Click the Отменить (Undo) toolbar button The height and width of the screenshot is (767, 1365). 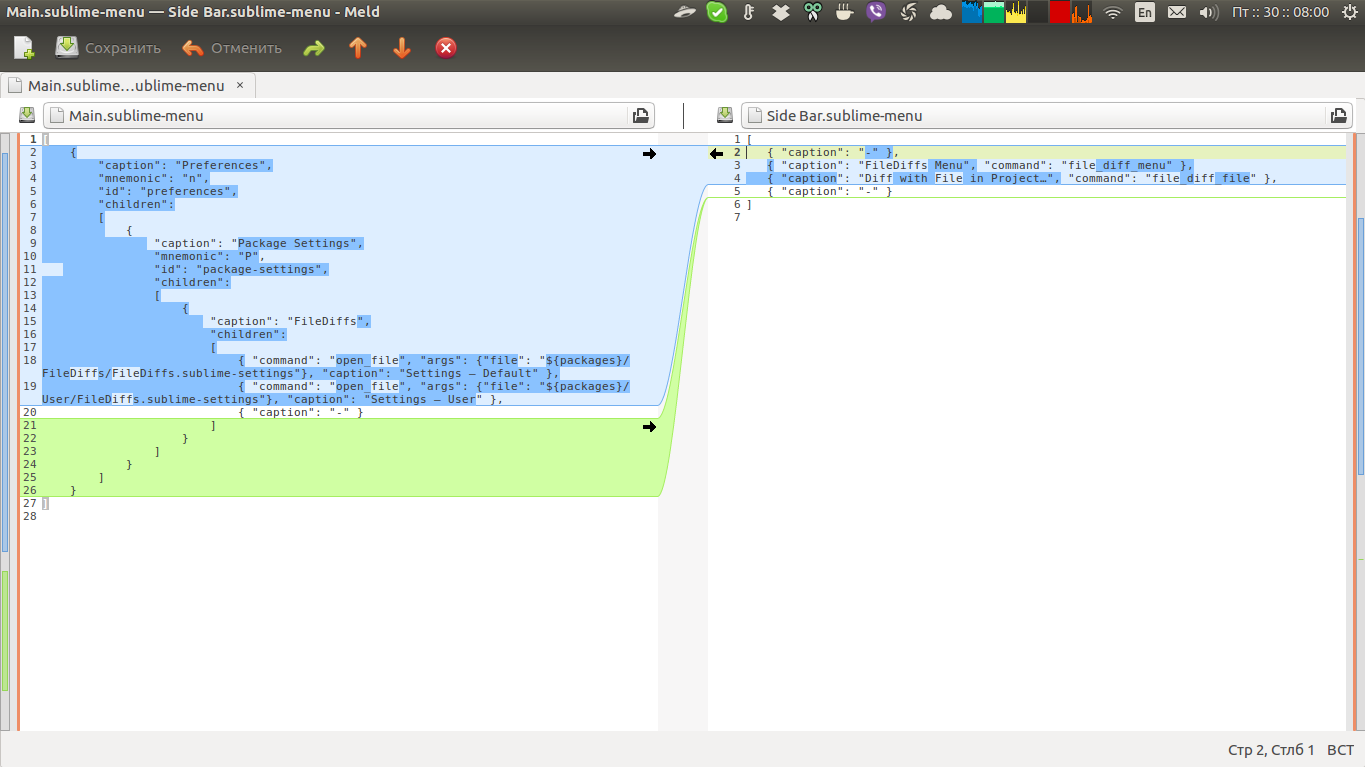click(232, 48)
